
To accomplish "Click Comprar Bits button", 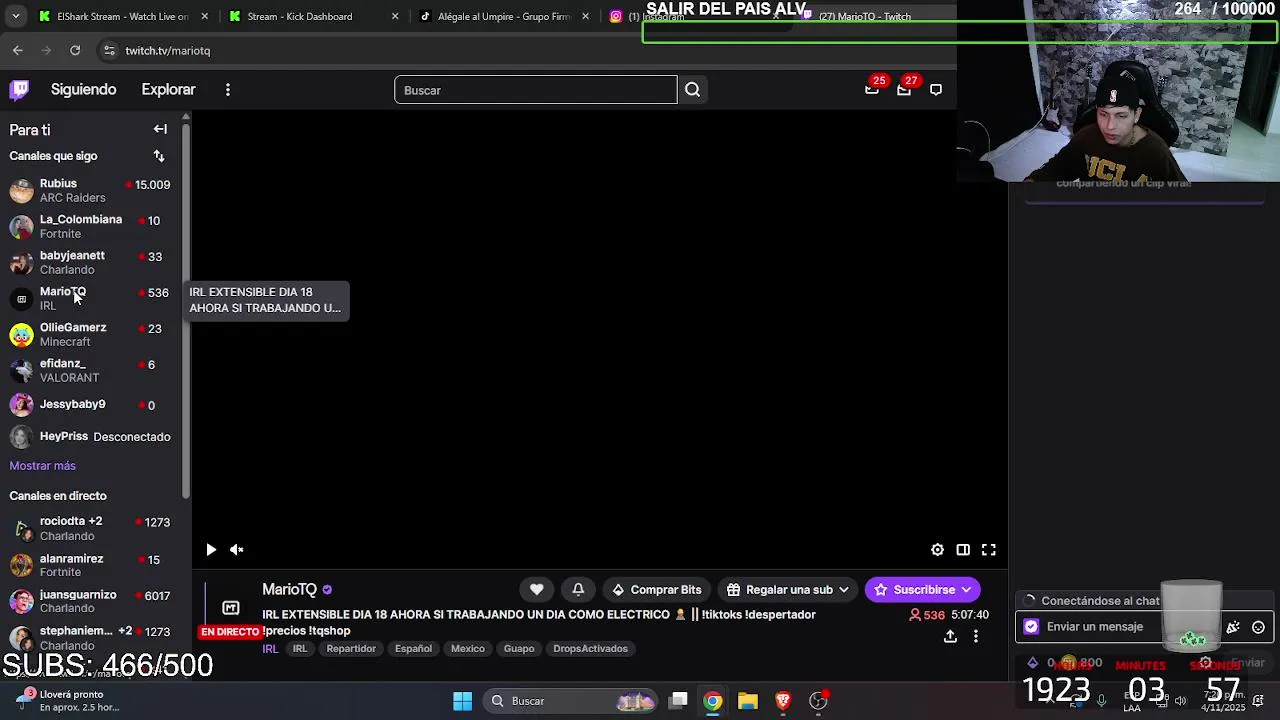I will pyautogui.click(x=656, y=590).
